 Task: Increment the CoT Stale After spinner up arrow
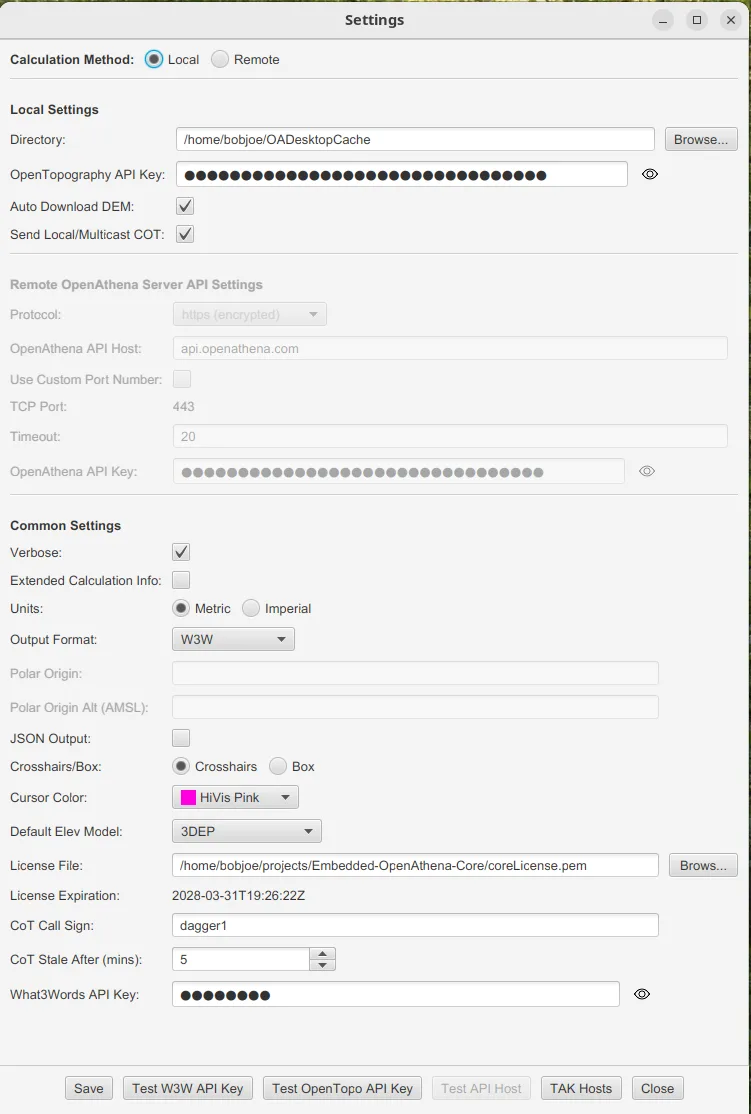tap(323, 953)
